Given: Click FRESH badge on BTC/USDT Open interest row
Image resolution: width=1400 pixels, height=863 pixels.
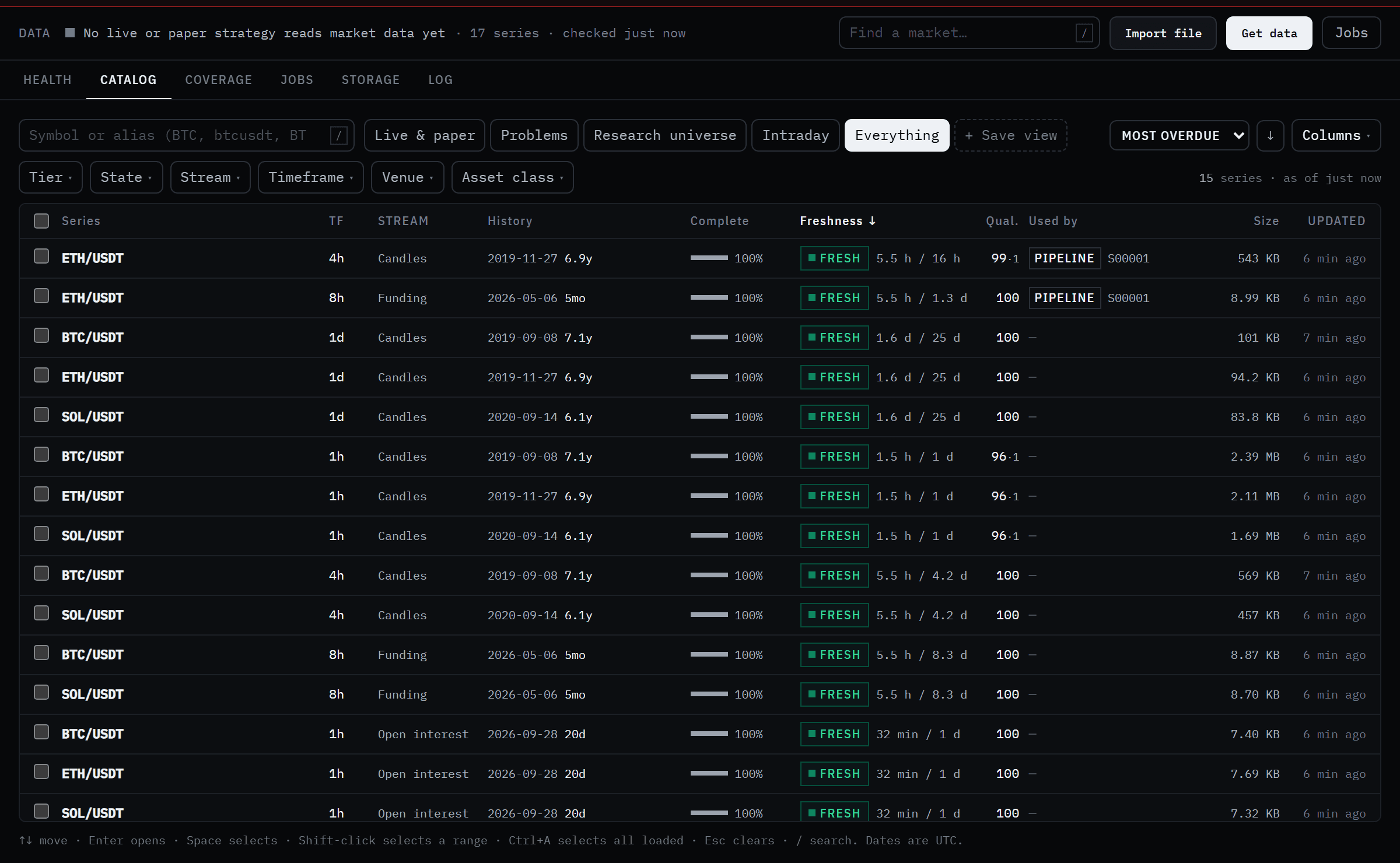Looking at the screenshot, I should [x=834, y=734].
